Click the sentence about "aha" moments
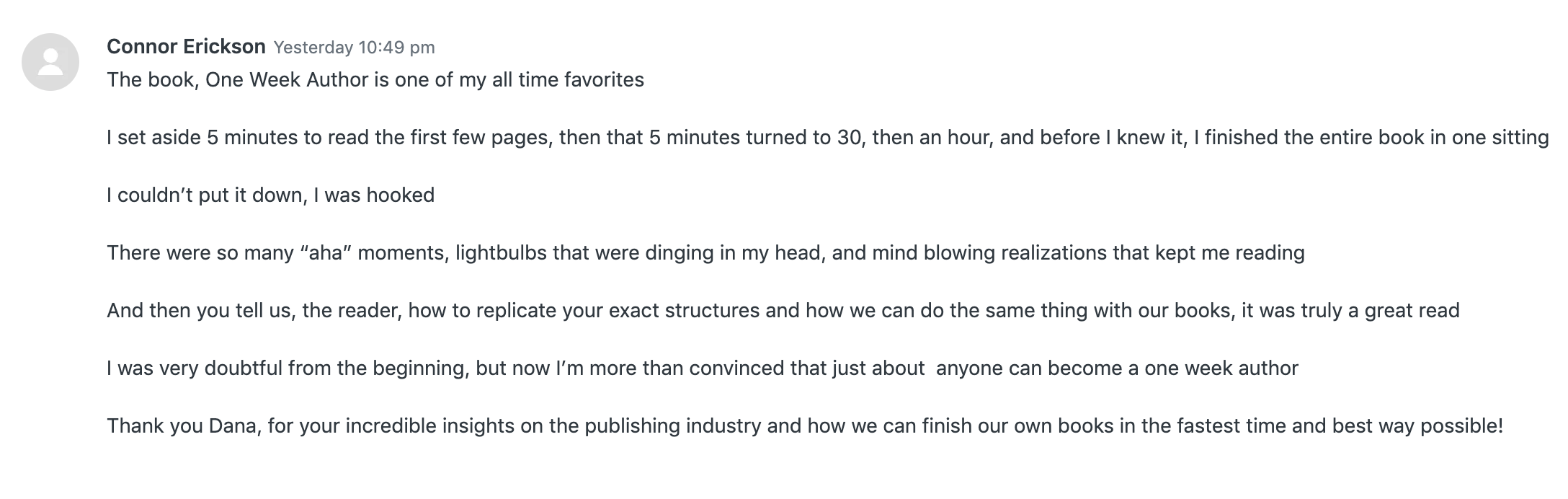 705,253
